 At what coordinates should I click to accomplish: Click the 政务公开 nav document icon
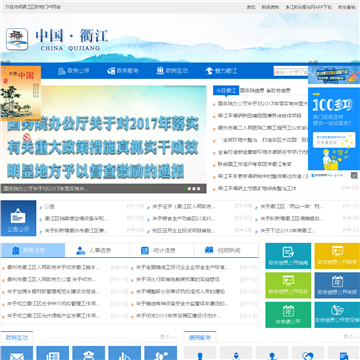coord(62,71)
